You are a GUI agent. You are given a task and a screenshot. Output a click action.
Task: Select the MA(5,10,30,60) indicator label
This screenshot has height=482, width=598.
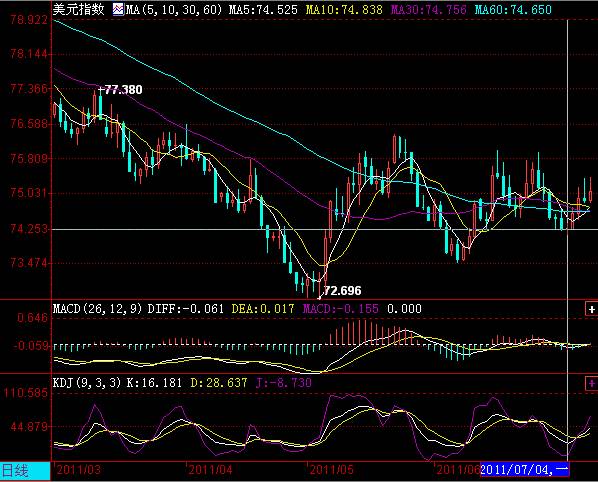tap(174, 10)
